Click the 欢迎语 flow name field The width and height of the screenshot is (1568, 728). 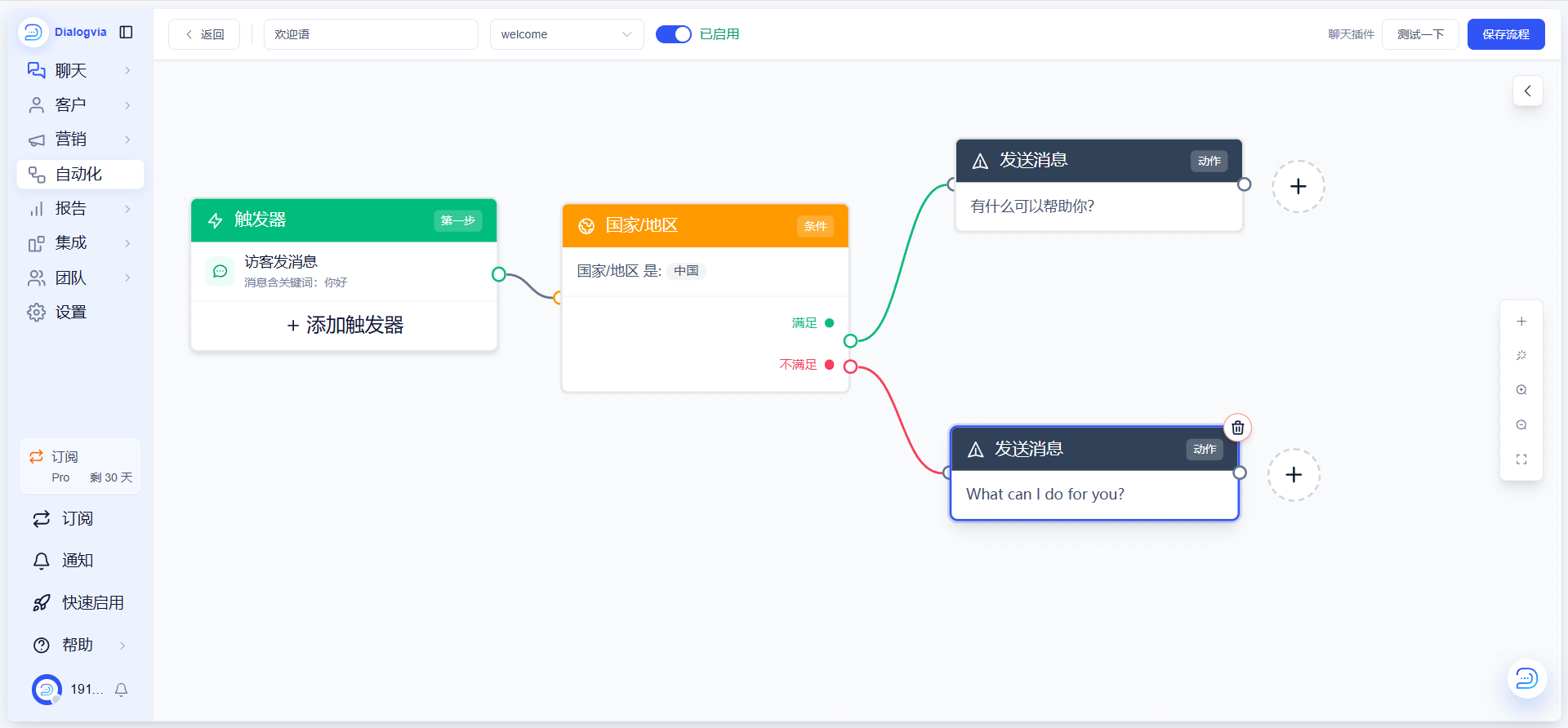point(371,34)
